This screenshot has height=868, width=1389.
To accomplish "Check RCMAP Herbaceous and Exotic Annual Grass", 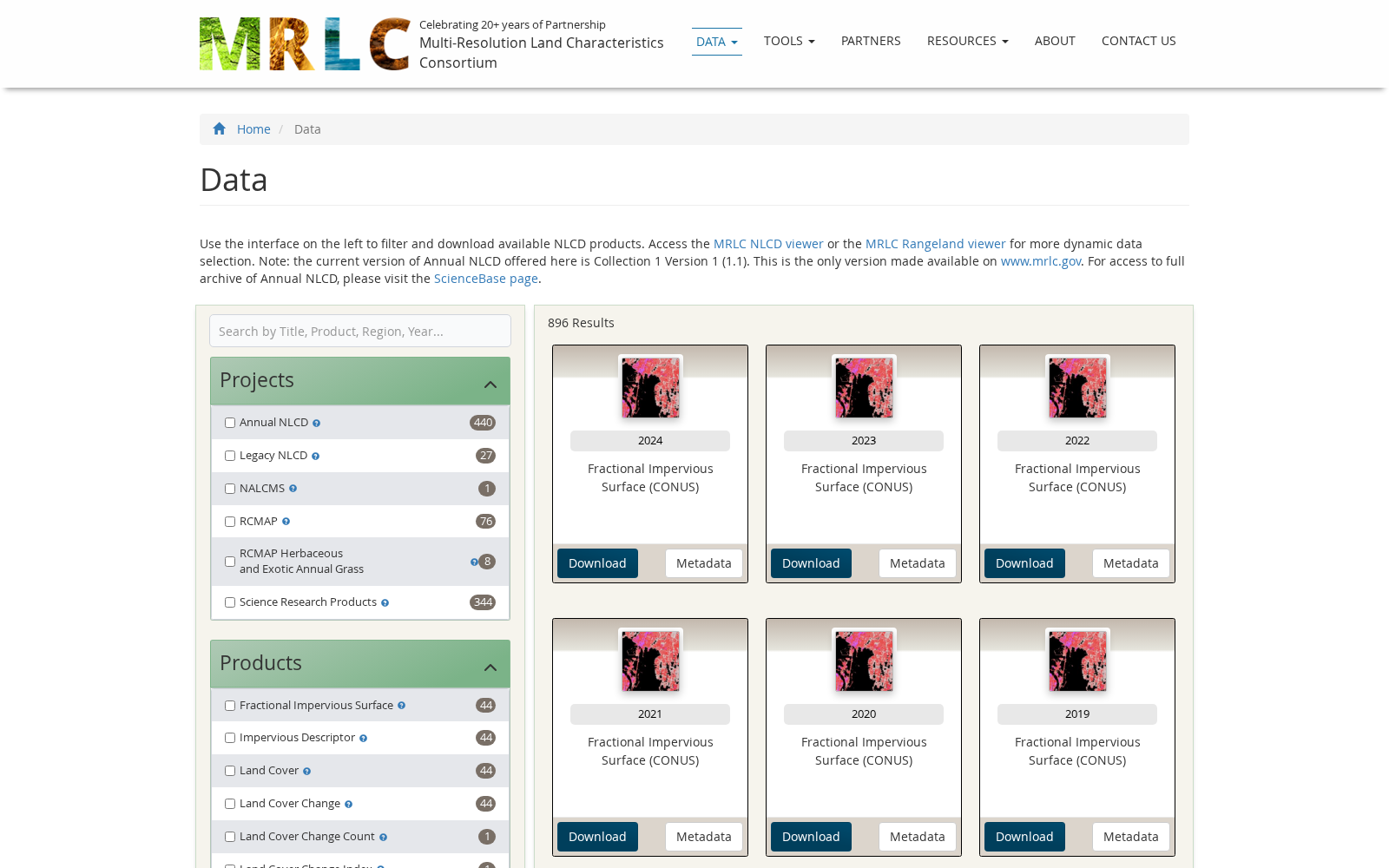I will pyautogui.click(x=230, y=562).
